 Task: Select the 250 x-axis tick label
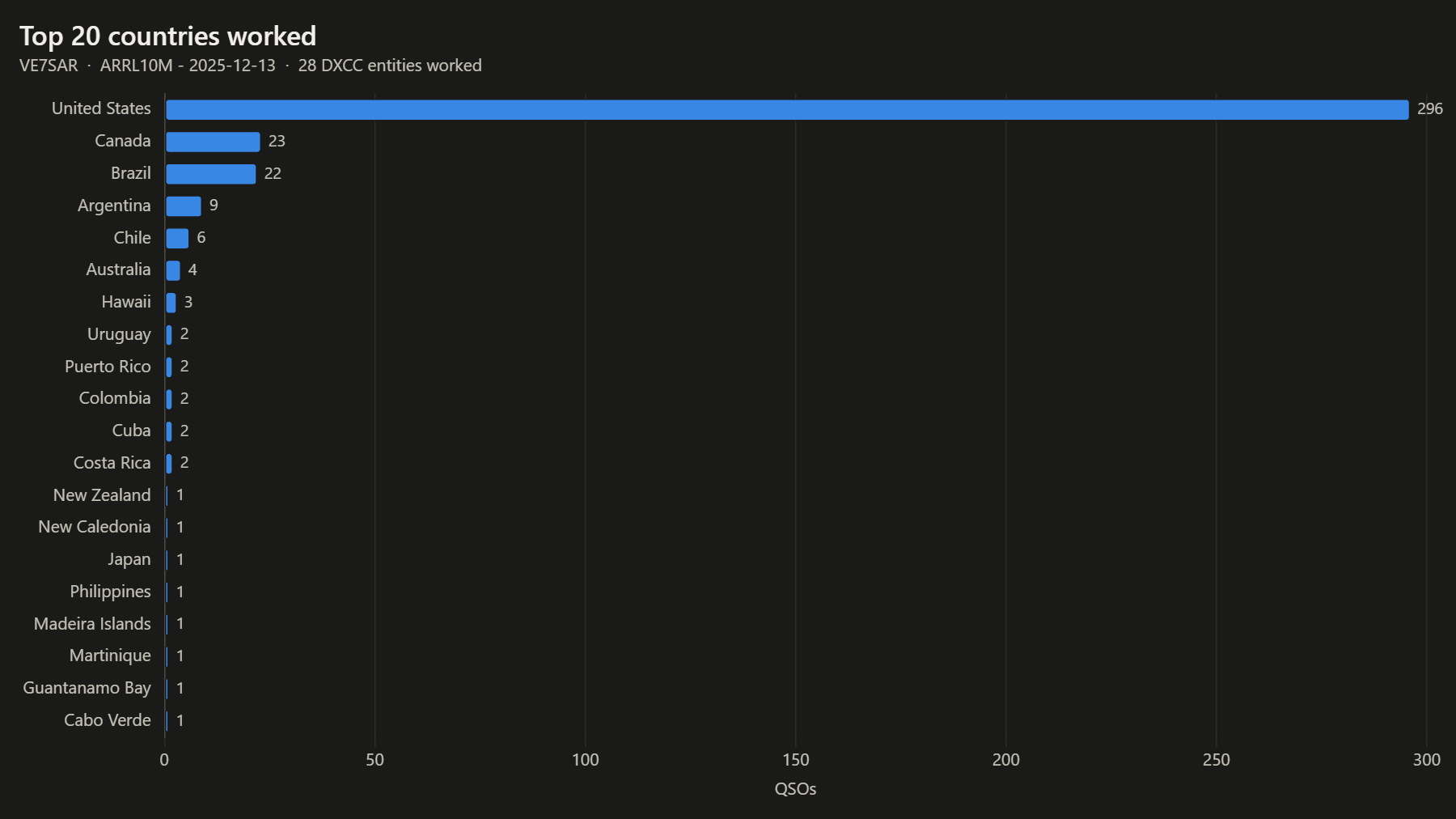tap(1217, 760)
